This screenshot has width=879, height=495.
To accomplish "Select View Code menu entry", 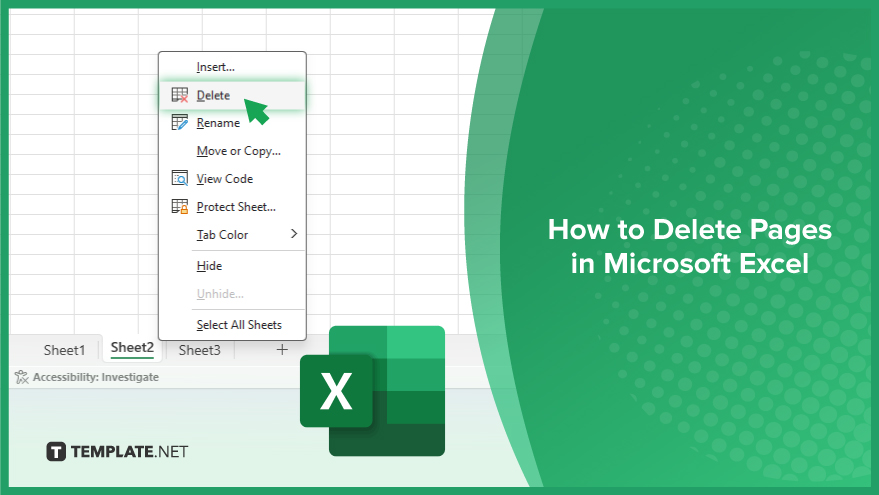I will pyautogui.click(x=232, y=179).
